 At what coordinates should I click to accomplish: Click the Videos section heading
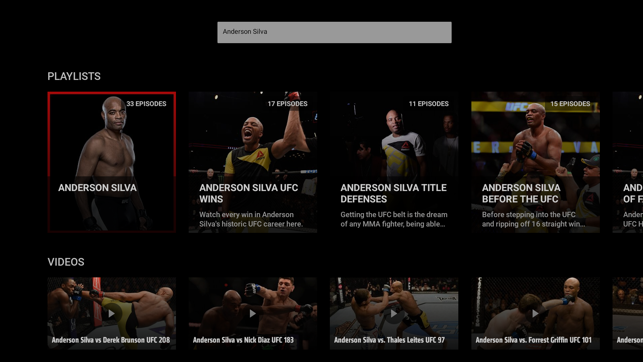[66, 262]
